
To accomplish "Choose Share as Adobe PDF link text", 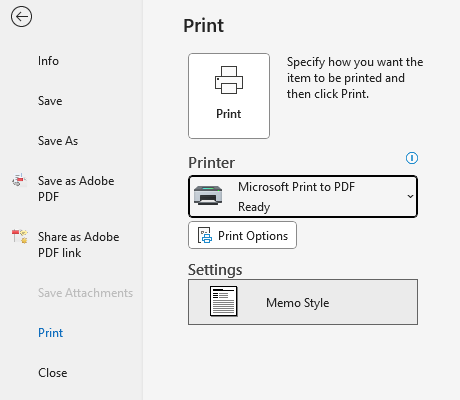I will (x=79, y=245).
